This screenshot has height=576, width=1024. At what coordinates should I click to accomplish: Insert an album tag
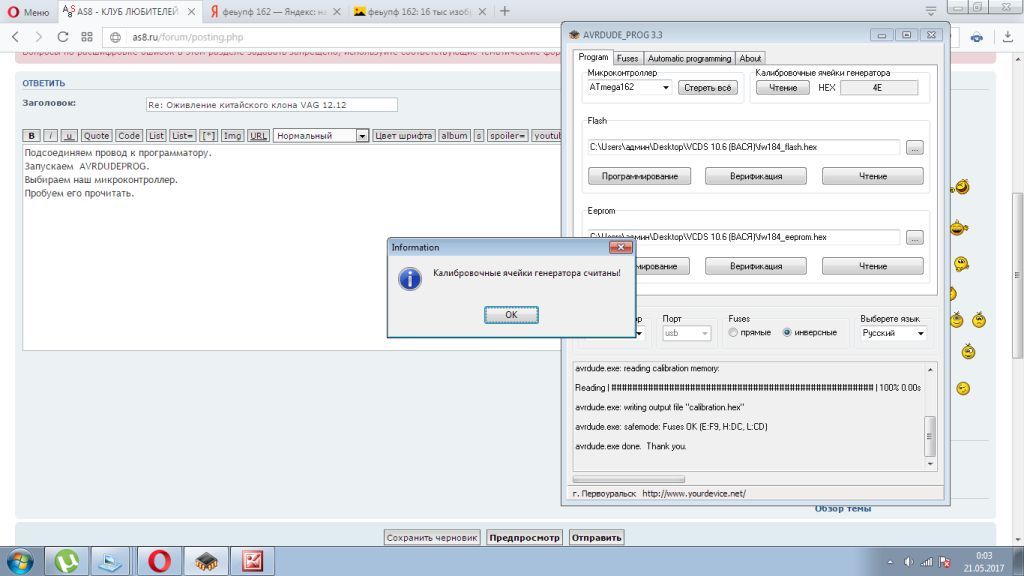[x=454, y=136]
